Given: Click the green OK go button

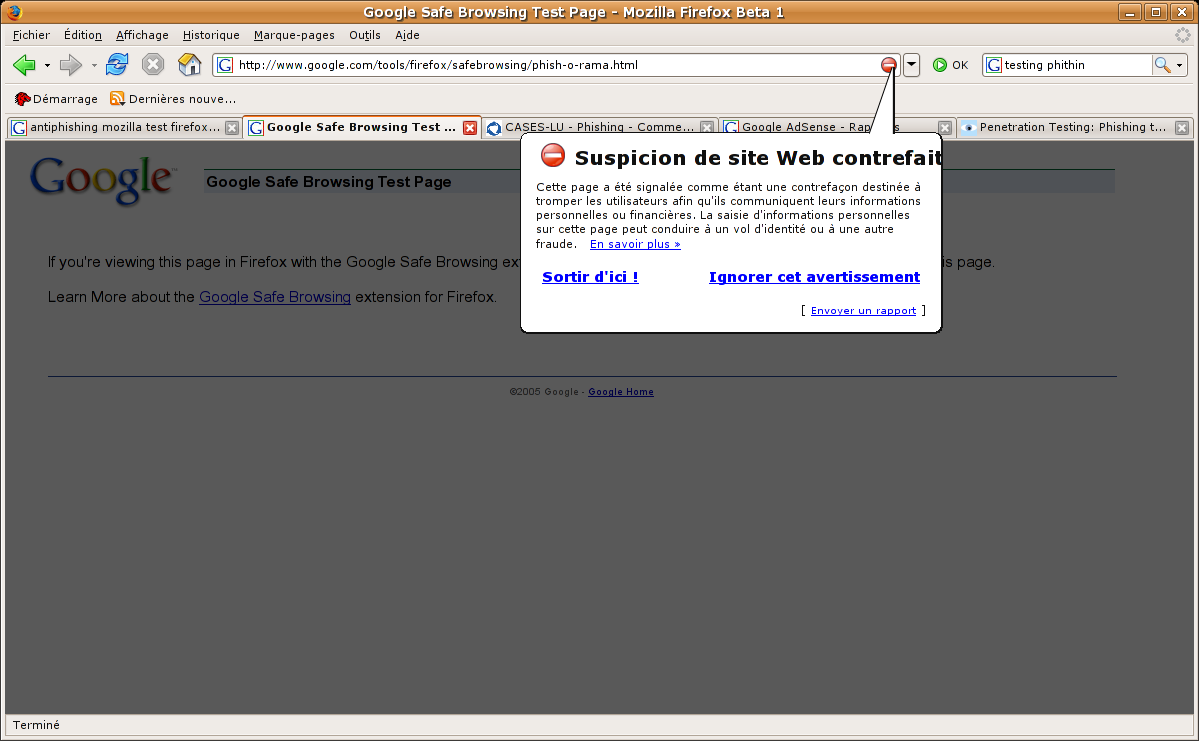Looking at the screenshot, I should tap(950, 65).
